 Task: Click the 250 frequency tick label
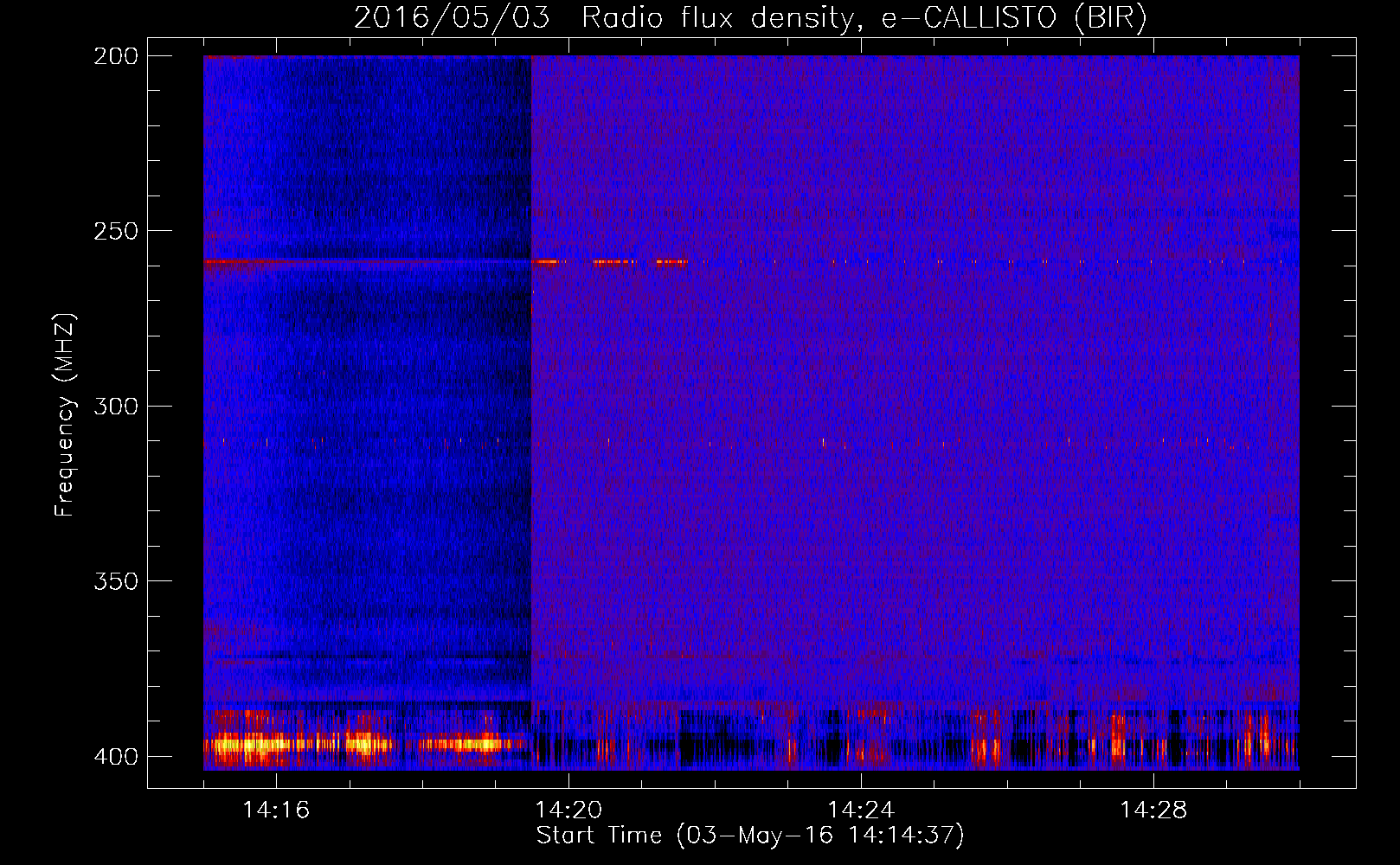116,231
